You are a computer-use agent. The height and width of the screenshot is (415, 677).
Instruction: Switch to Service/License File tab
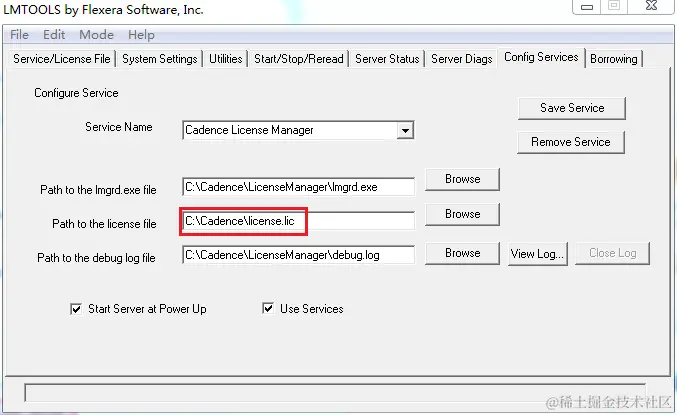click(x=62, y=59)
